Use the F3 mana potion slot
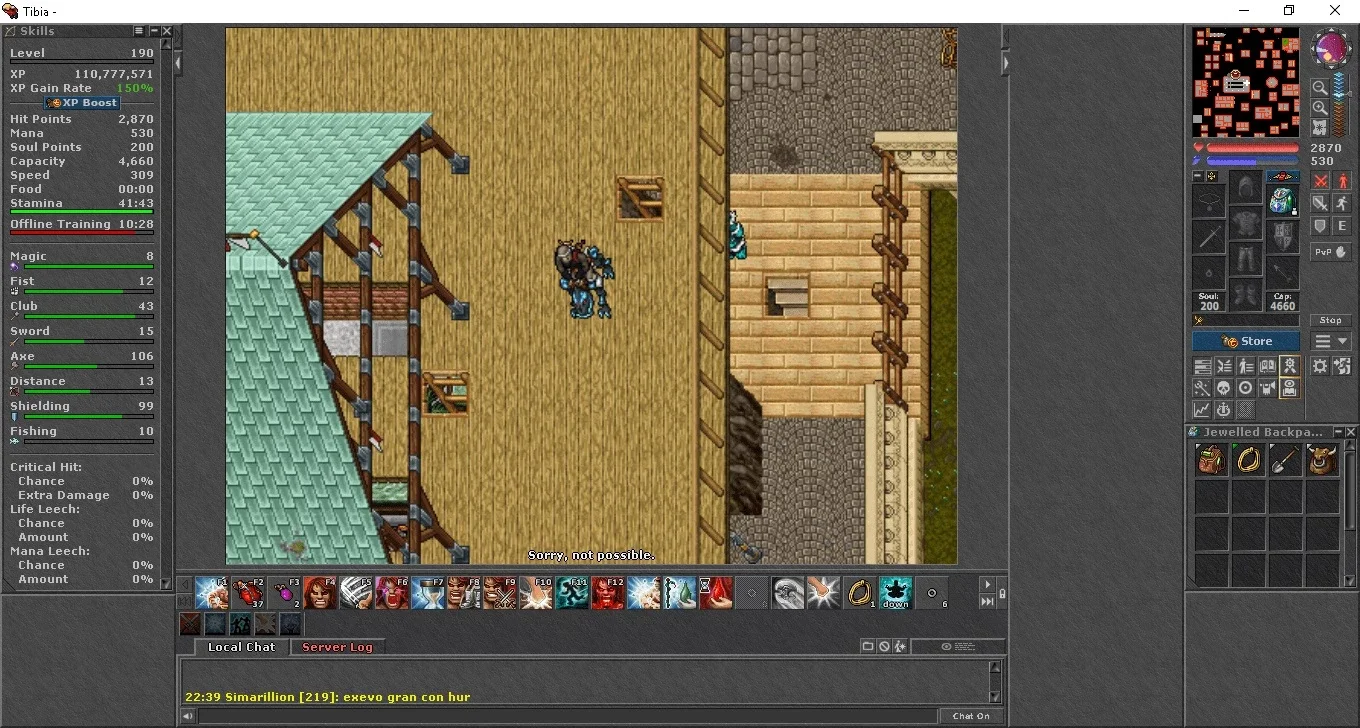This screenshot has width=1360, height=728. (284, 593)
